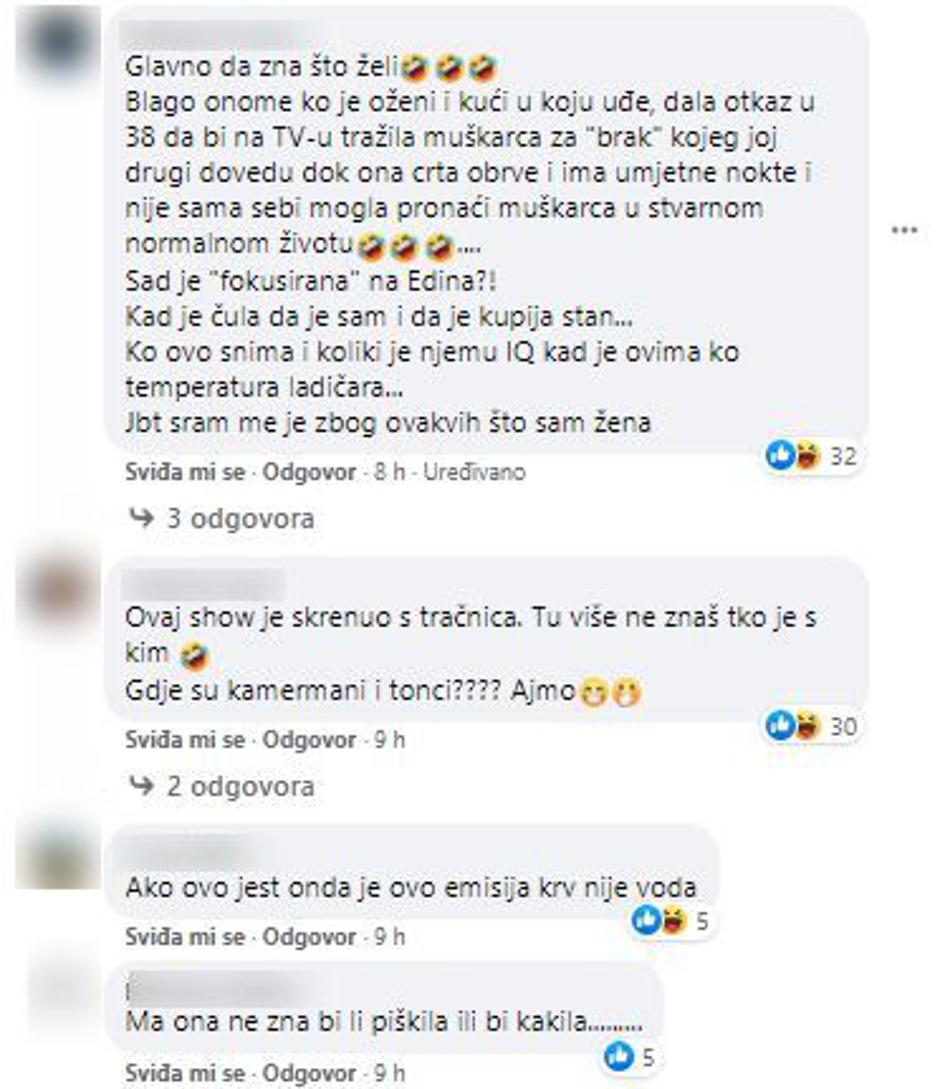Click the like icon on the 'piškila' comment
This screenshot has height=1089, width=940.
point(619,1056)
